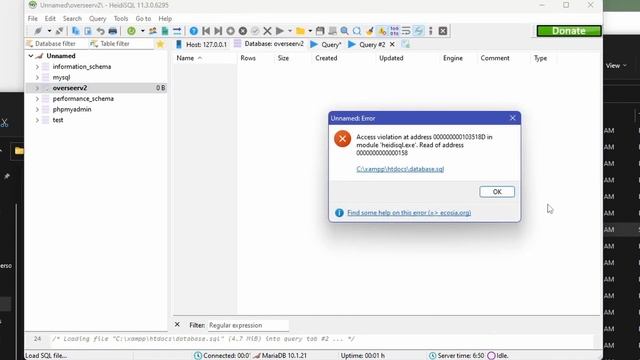Click the paste icon in toolbar

pyautogui.click(x=88, y=31)
